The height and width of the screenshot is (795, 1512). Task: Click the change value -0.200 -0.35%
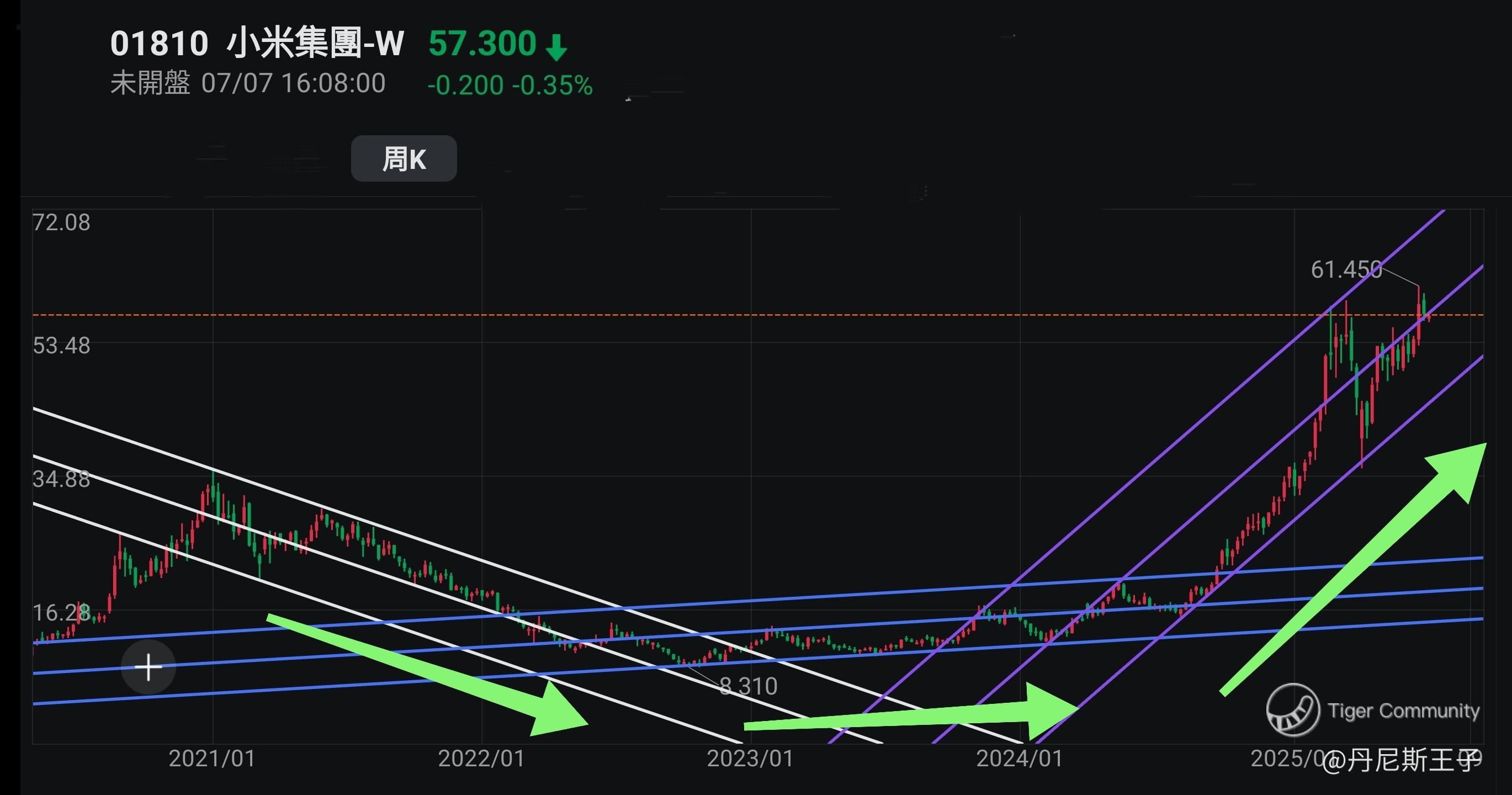510,86
